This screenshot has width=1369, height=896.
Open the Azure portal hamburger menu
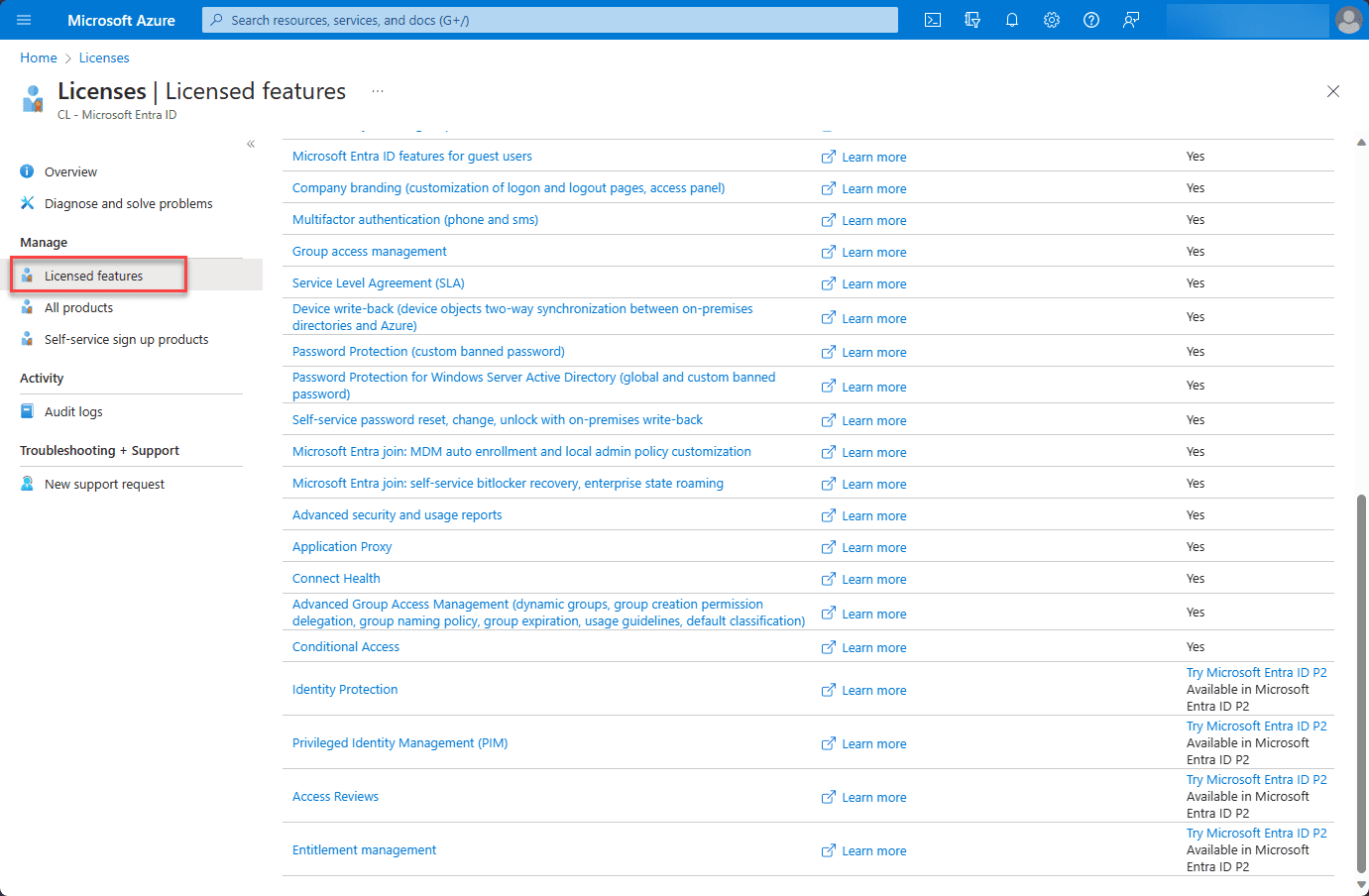[x=24, y=20]
